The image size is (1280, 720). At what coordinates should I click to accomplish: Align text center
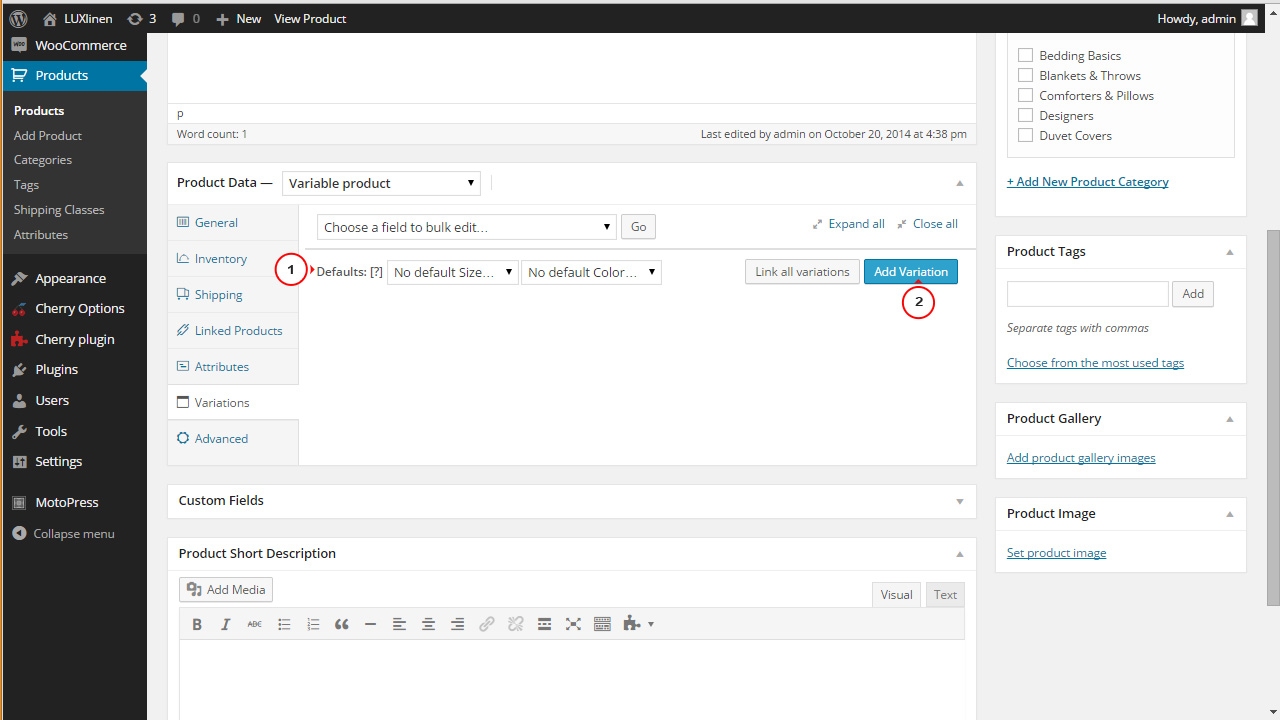428,624
